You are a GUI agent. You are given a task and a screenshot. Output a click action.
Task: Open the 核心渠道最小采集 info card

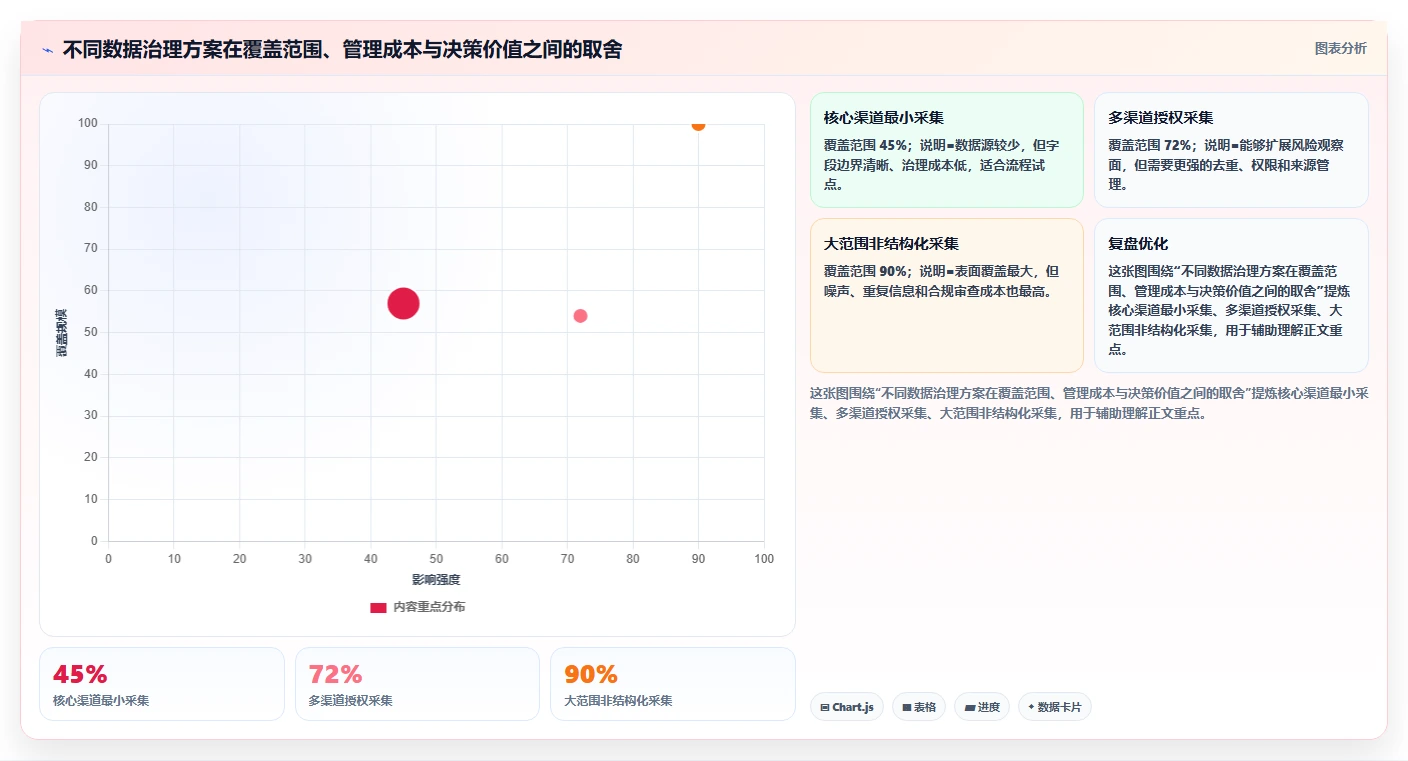tap(947, 150)
